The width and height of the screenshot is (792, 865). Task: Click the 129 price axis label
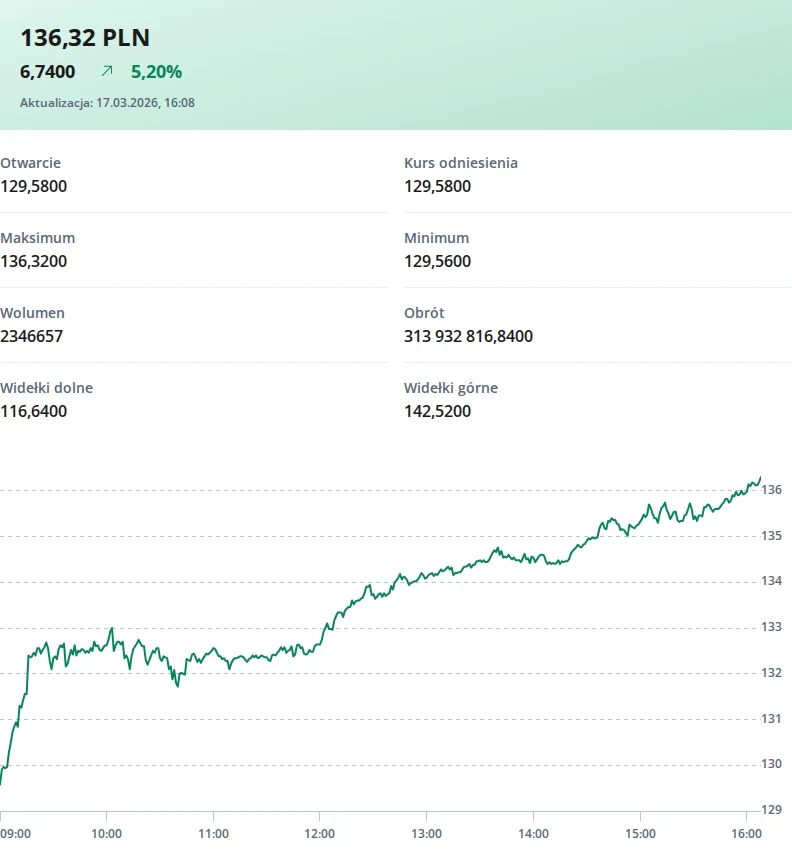pos(771,810)
